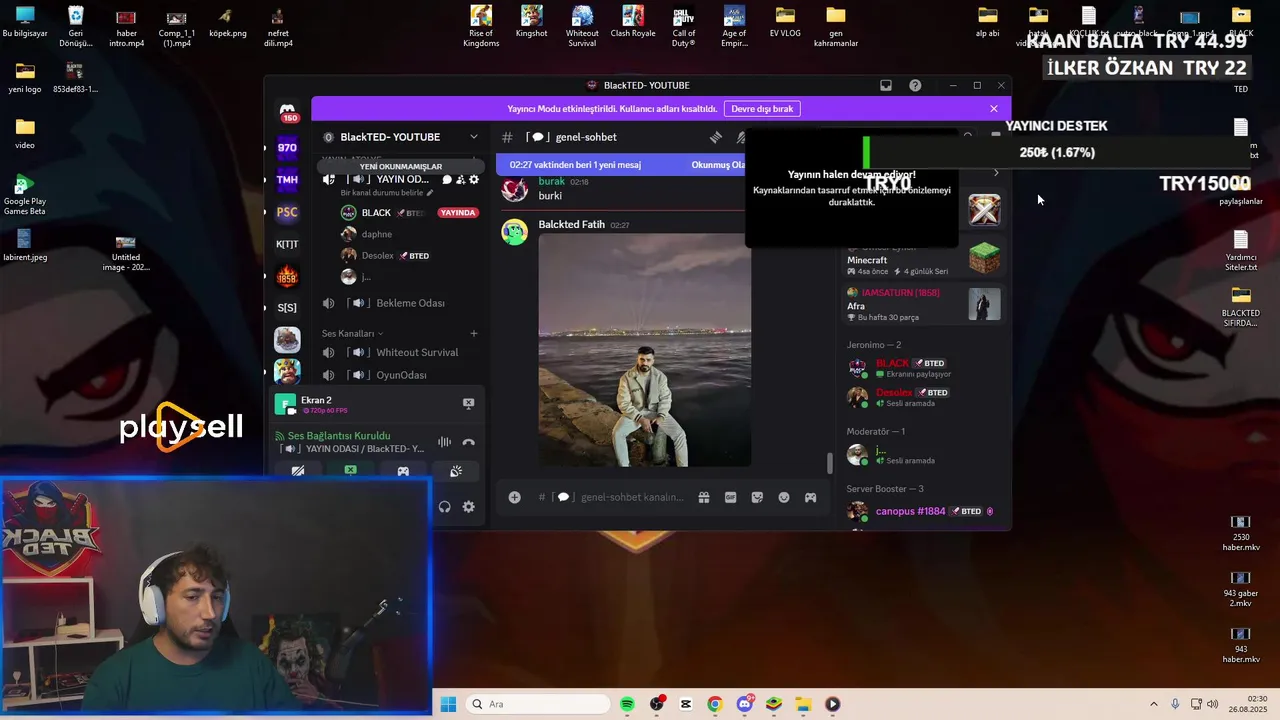Add a channel to Ses Kanalları category

coord(474,333)
